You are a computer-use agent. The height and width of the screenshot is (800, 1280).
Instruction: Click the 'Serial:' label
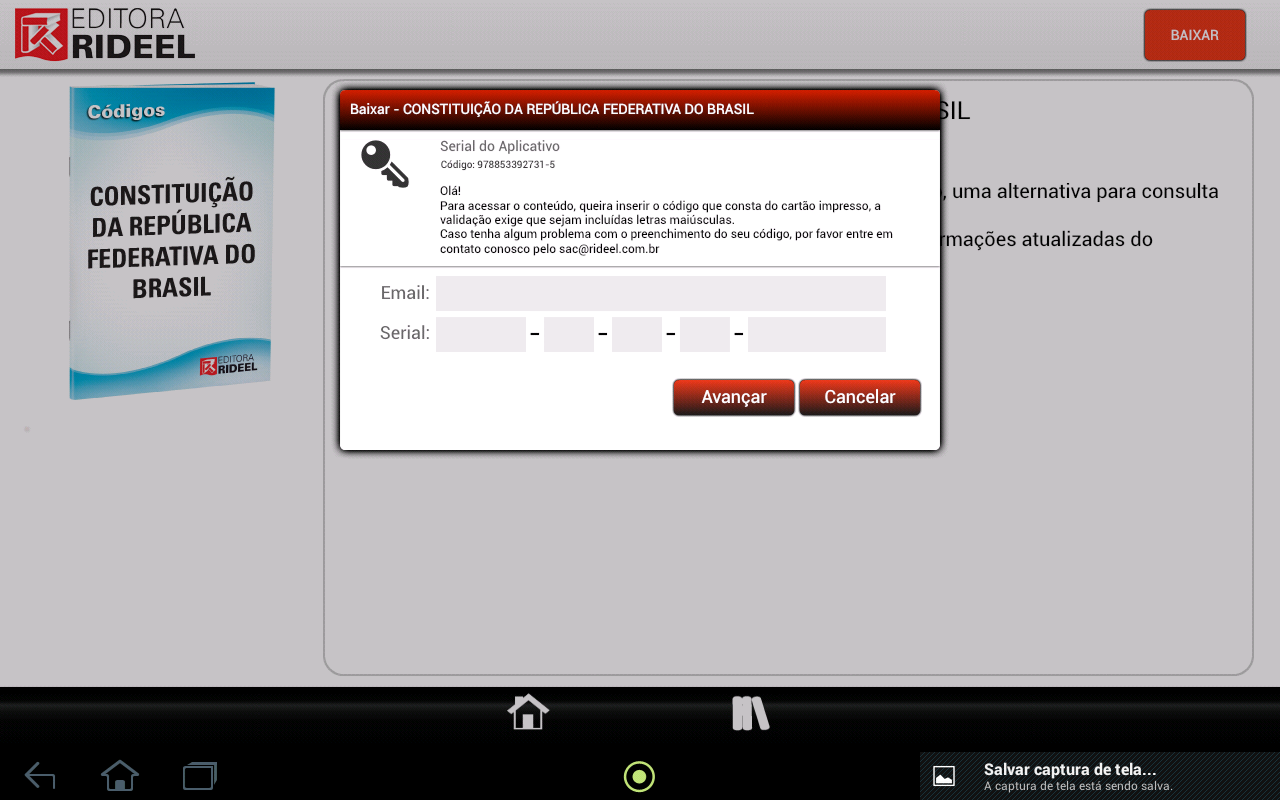click(405, 333)
